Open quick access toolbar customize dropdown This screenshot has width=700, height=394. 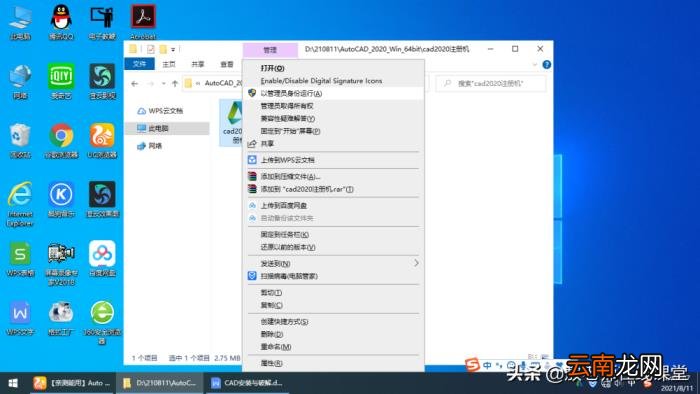(x=173, y=50)
